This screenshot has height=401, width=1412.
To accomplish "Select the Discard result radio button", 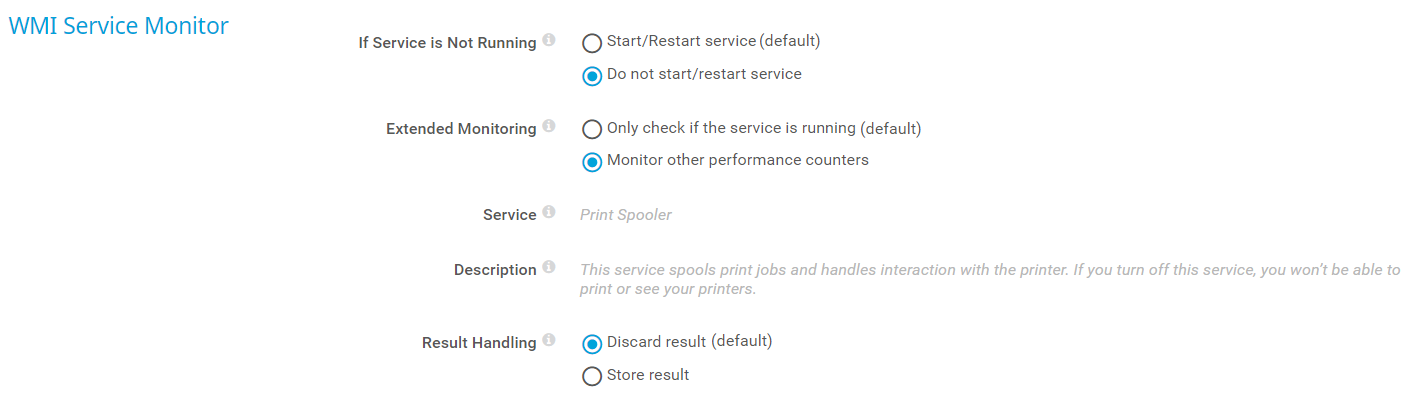I will pyautogui.click(x=592, y=344).
